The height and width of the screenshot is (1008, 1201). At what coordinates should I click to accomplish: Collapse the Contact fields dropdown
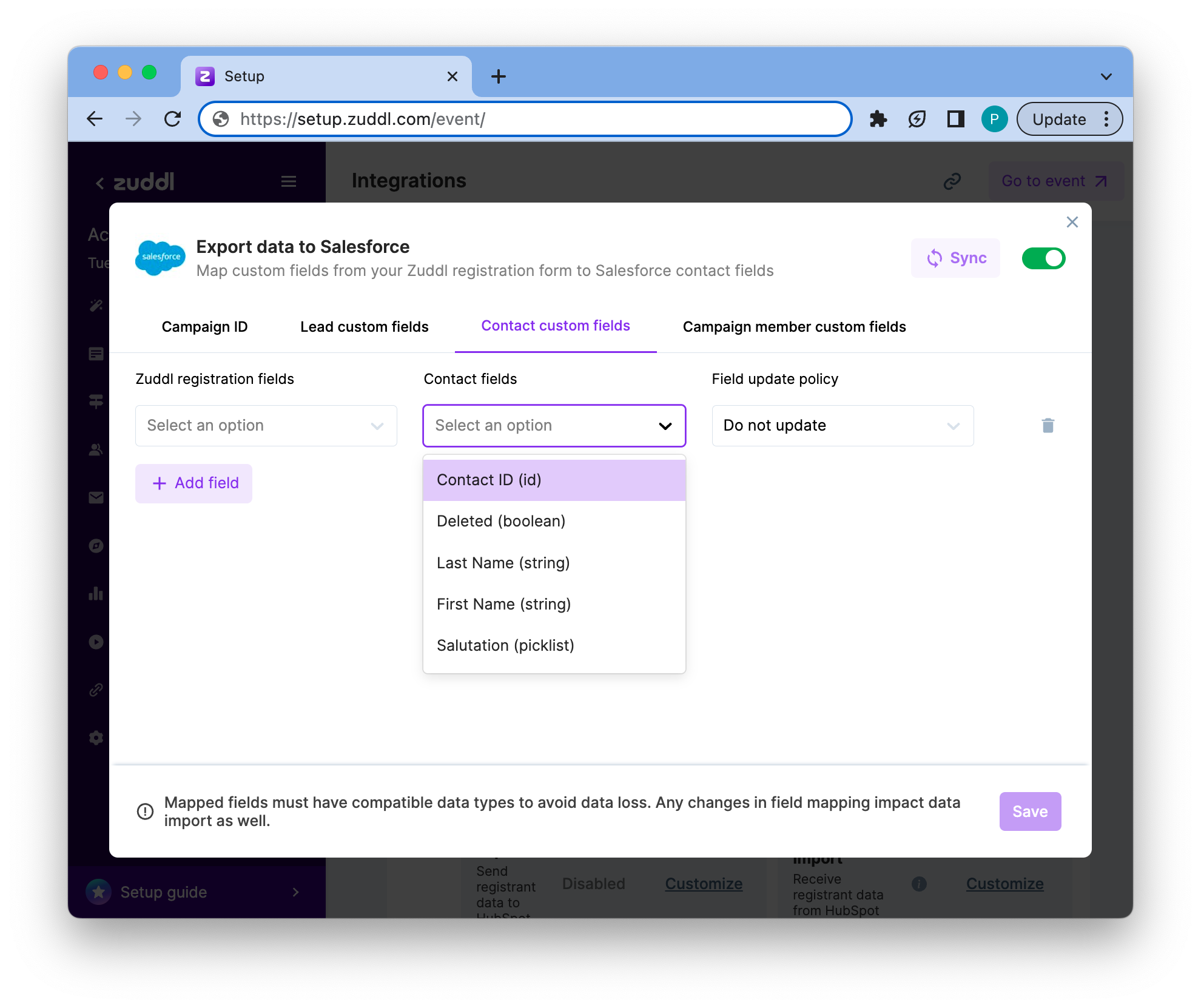tap(554, 426)
